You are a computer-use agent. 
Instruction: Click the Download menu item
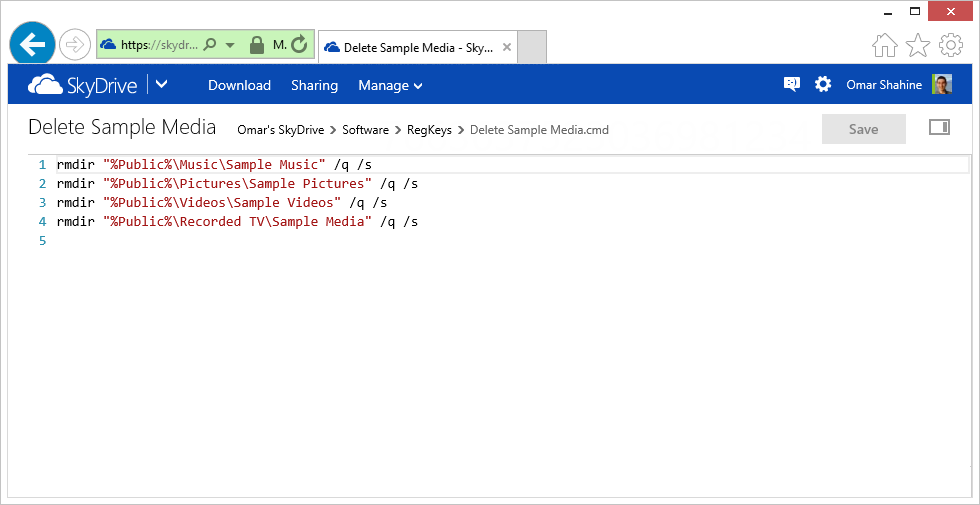pyautogui.click(x=239, y=86)
